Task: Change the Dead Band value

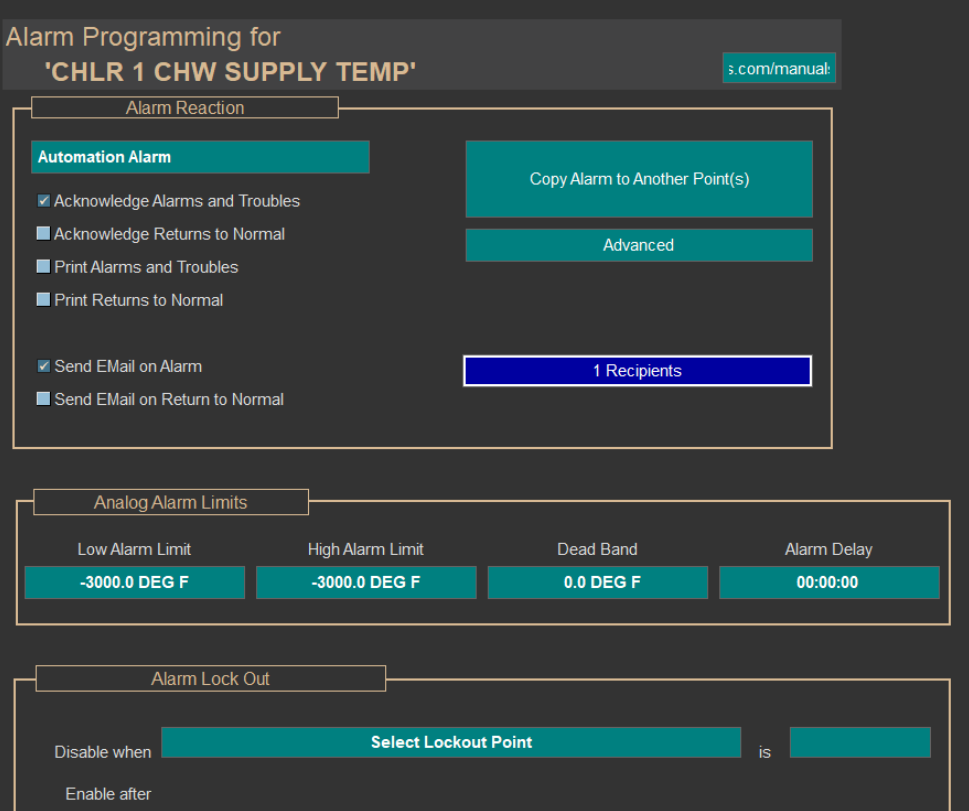Action: coord(597,582)
